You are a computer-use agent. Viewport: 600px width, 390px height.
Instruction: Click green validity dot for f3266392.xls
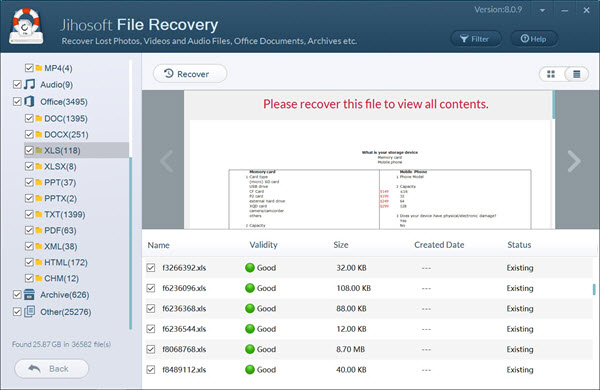tap(250, 268)
